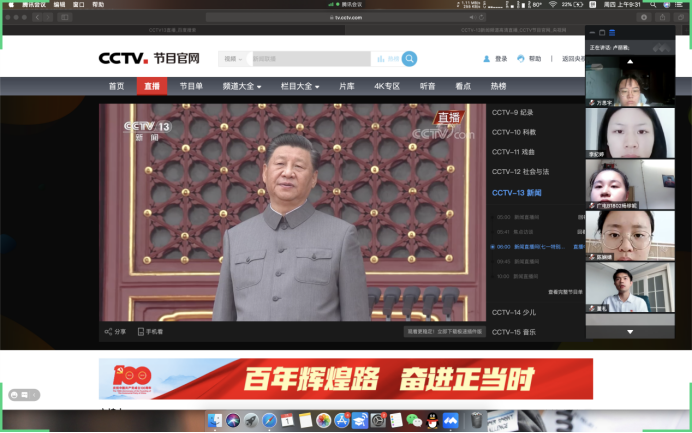Click 查看完整节目单 link
The height and width of the screenshot is (433, 692).
[566, 292]
